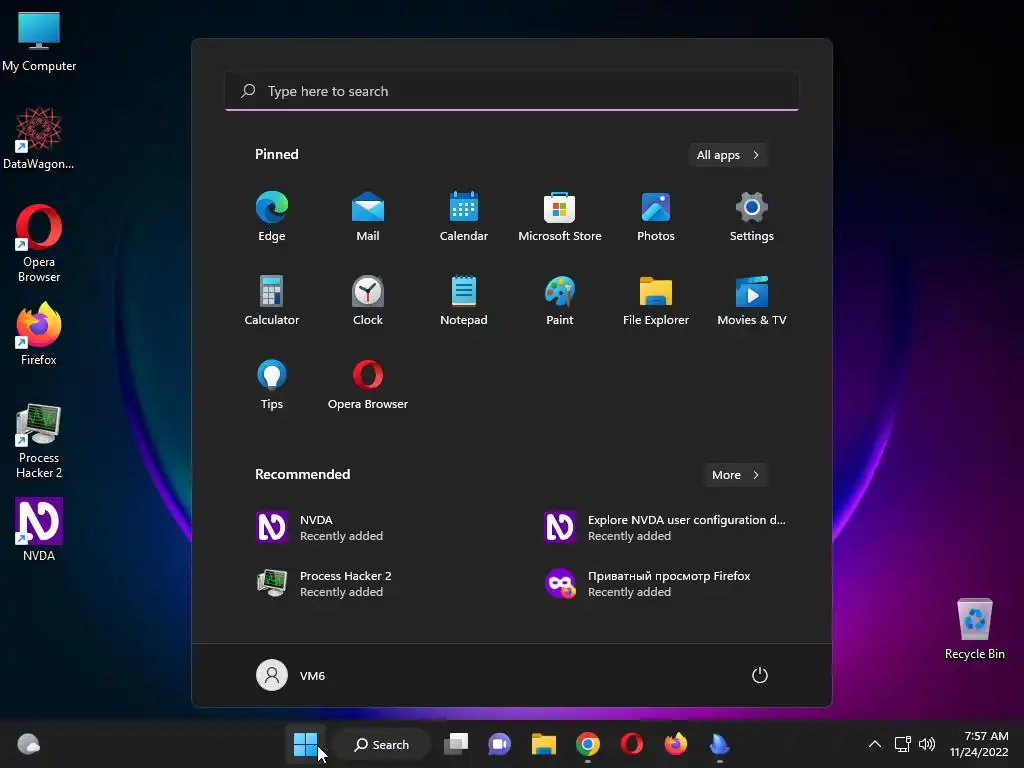
Task: Open Task View from taskbar
Action: [x=456, y=744]
